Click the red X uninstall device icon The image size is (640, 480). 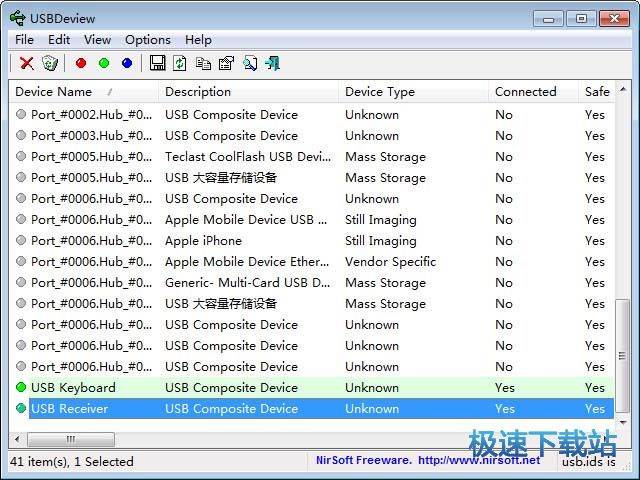click(x=27, y=63)
